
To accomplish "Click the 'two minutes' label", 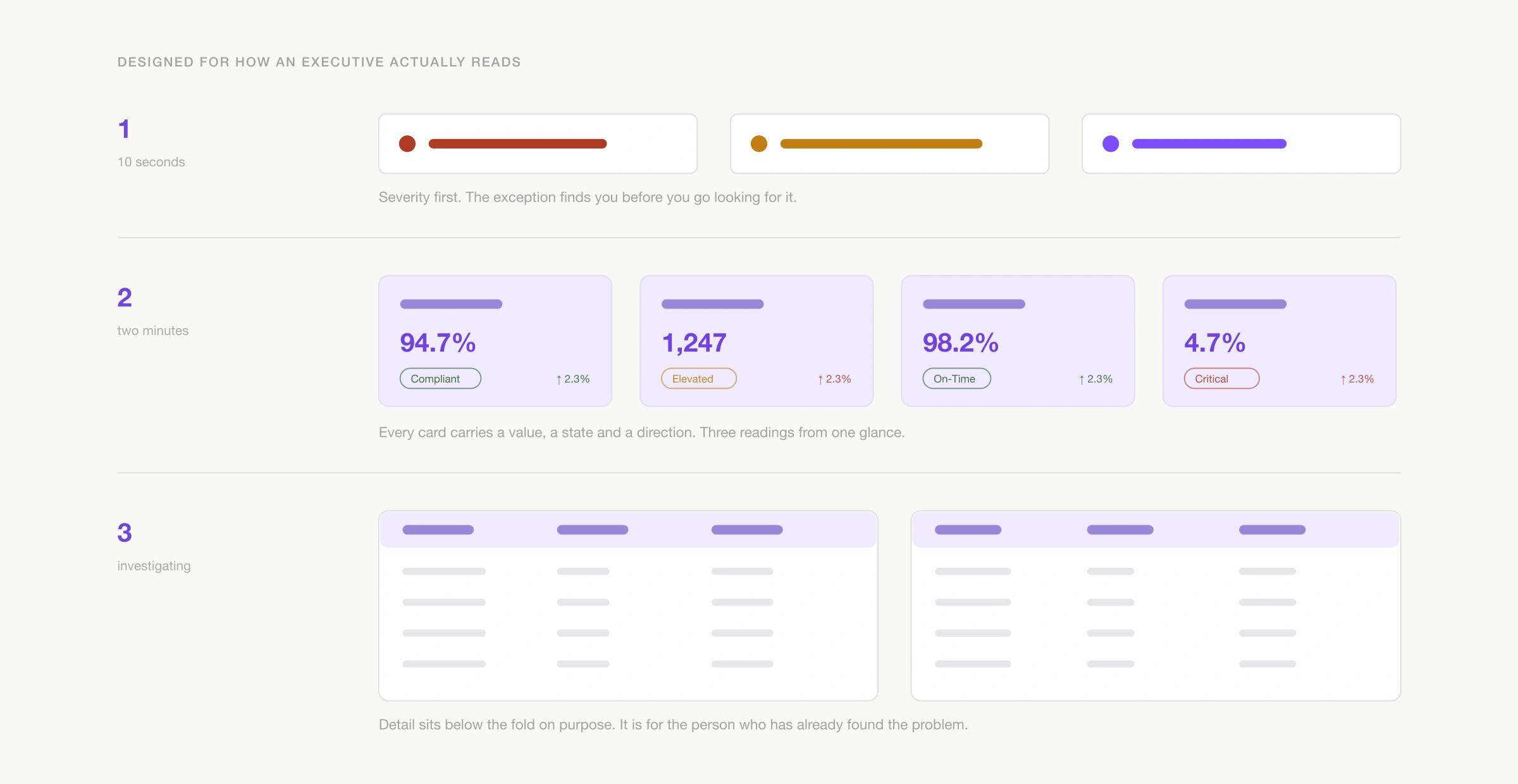I will click(153, 331).
